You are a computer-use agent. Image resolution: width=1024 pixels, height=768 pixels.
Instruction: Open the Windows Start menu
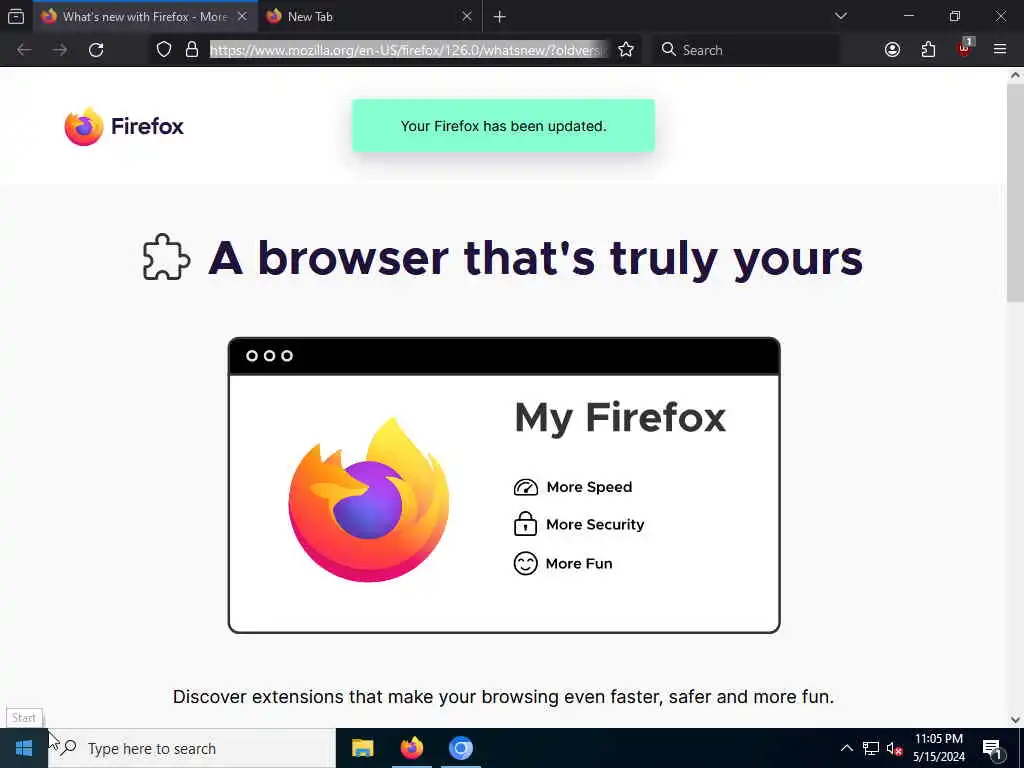click(x=24, y=748)
